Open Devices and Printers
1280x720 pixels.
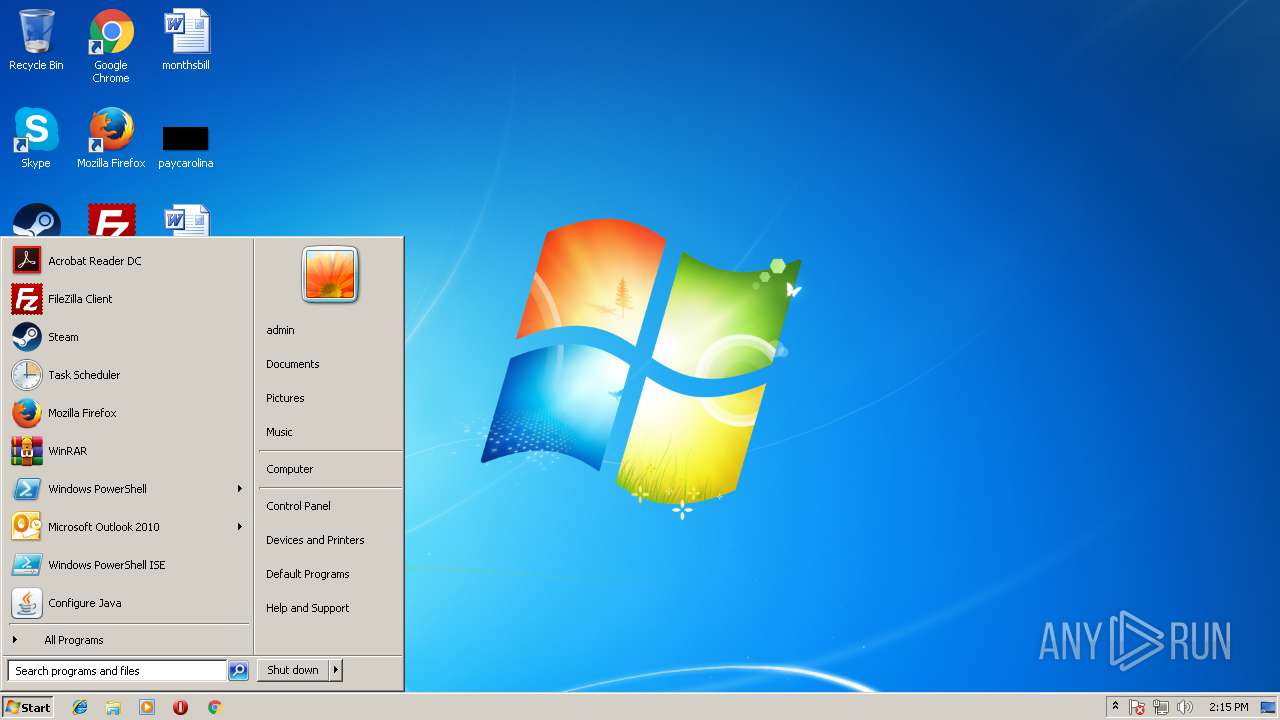click(x=330, y=540)
